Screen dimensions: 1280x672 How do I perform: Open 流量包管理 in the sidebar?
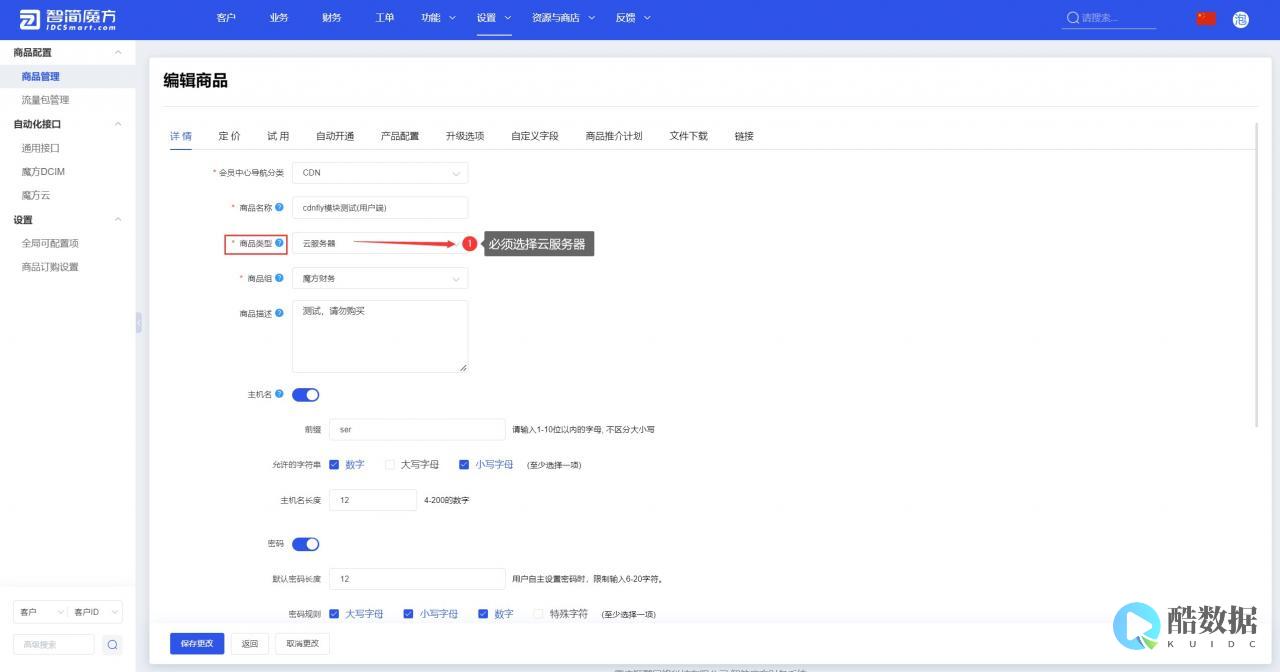46,100
